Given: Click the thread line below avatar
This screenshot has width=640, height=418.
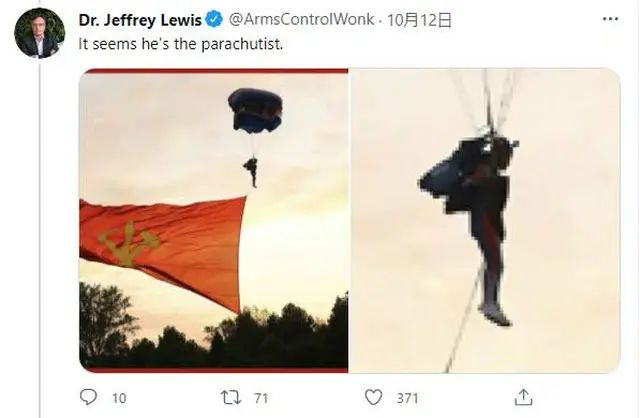Looking at the screenshot, I should coord(40,238).
